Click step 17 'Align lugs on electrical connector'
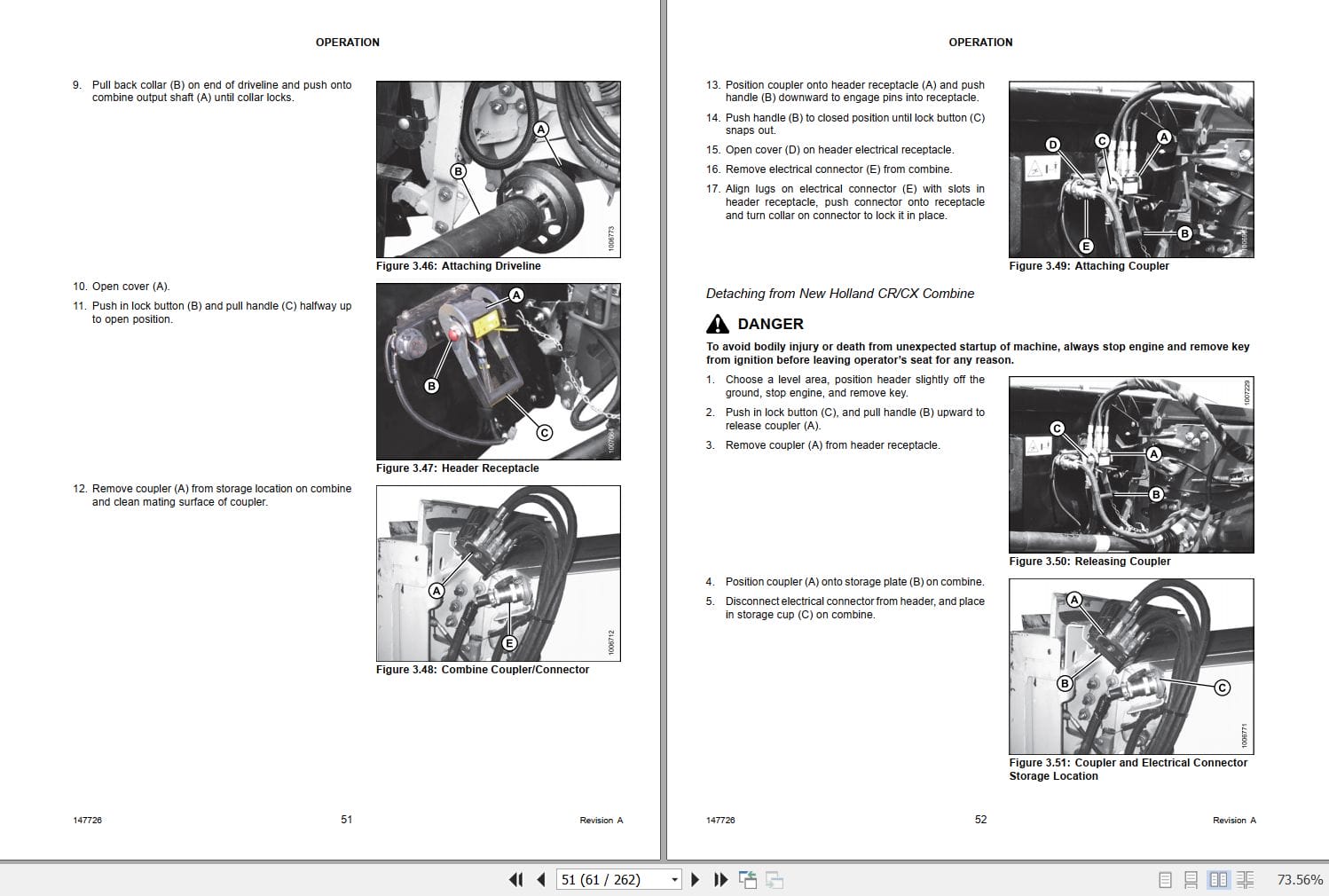 [855, 202]
